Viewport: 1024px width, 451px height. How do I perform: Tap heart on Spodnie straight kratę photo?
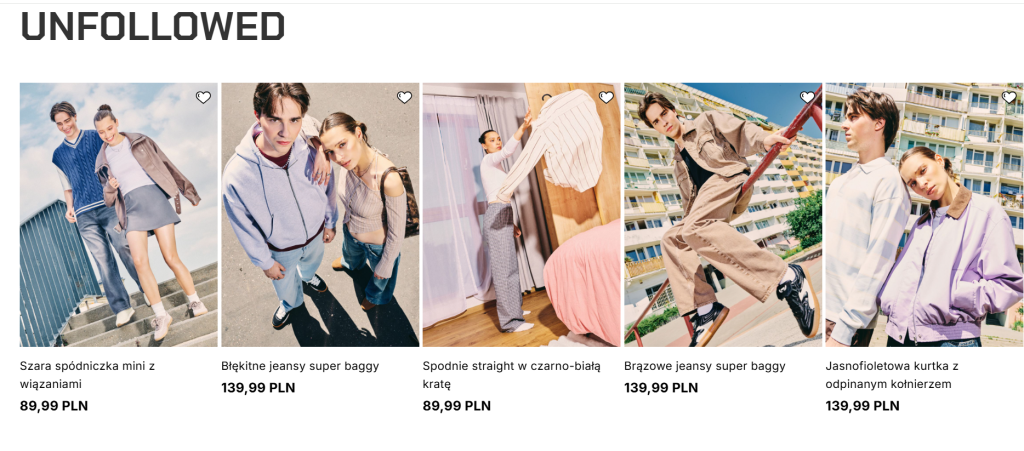pyautogui.click(x=606, y=97)
